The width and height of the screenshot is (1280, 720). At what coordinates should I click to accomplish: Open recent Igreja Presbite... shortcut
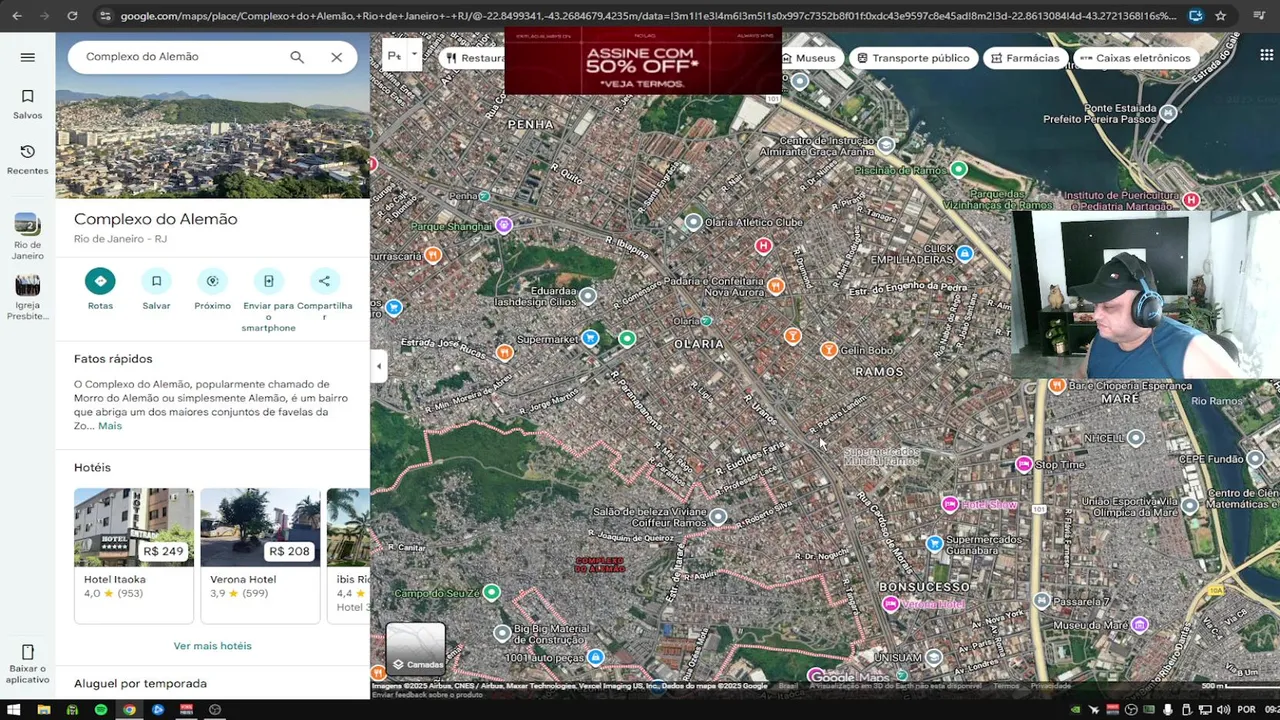tap(27, 297)
